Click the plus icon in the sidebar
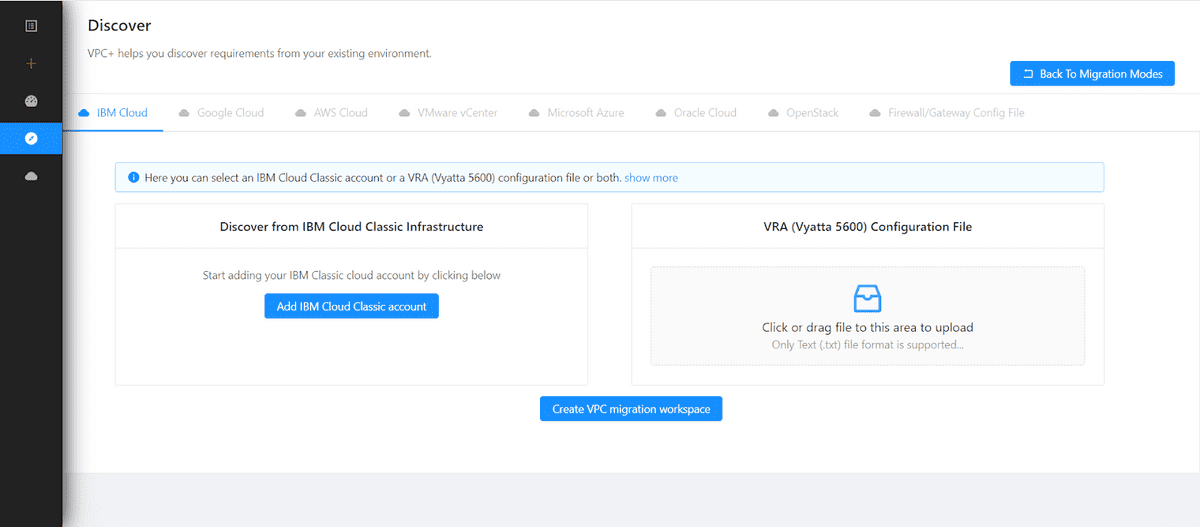 point(31,63)
